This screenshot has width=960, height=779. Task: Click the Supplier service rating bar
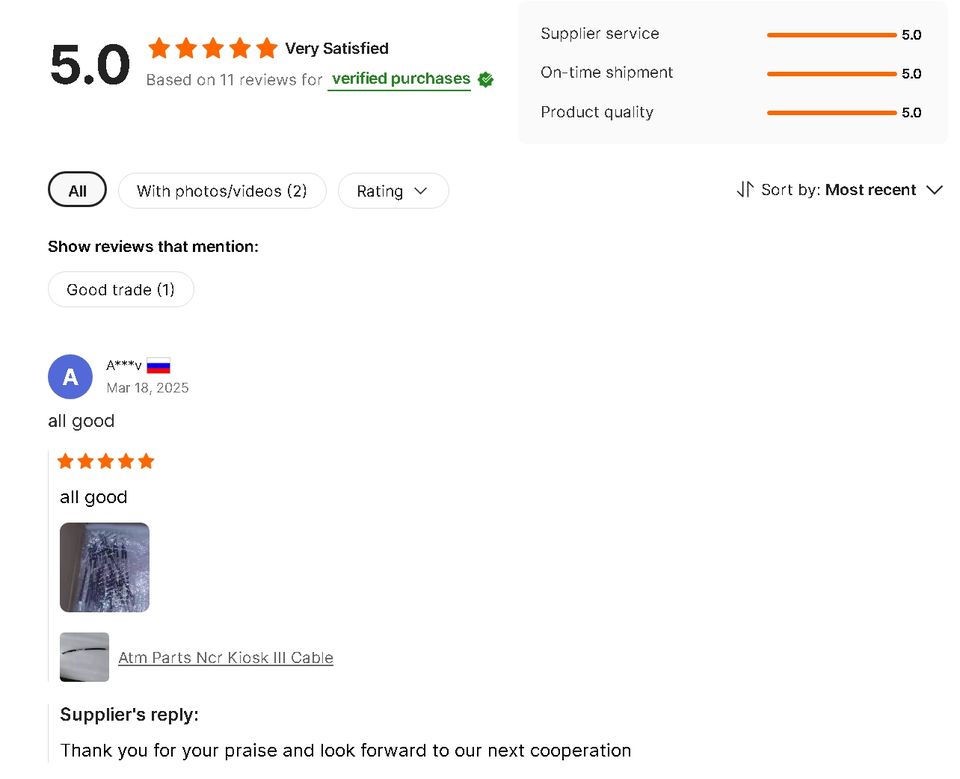click(x=831, y=35)
